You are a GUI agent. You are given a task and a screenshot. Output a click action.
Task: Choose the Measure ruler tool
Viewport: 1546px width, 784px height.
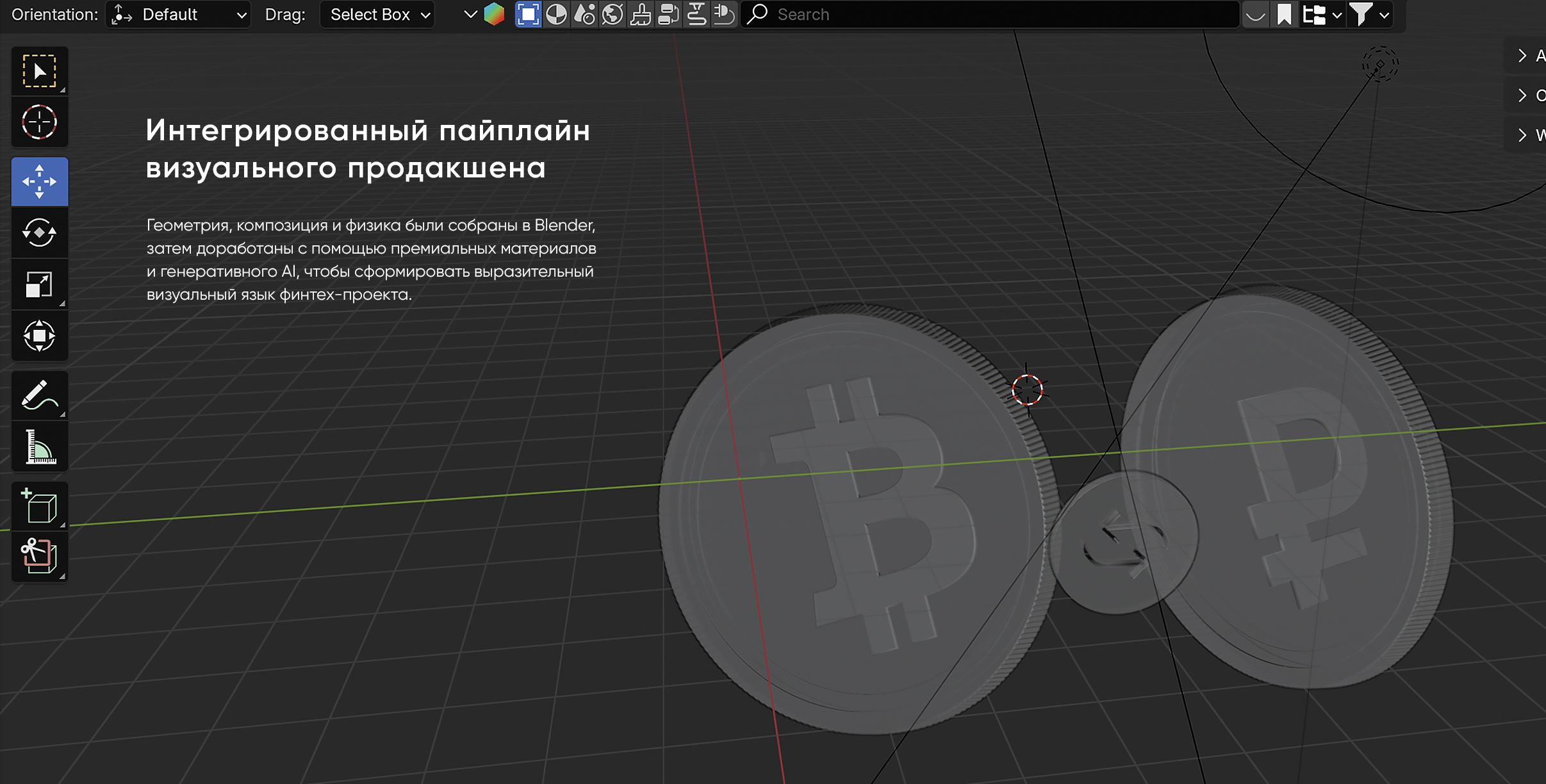pyautogui.click(x=40, y=446)
